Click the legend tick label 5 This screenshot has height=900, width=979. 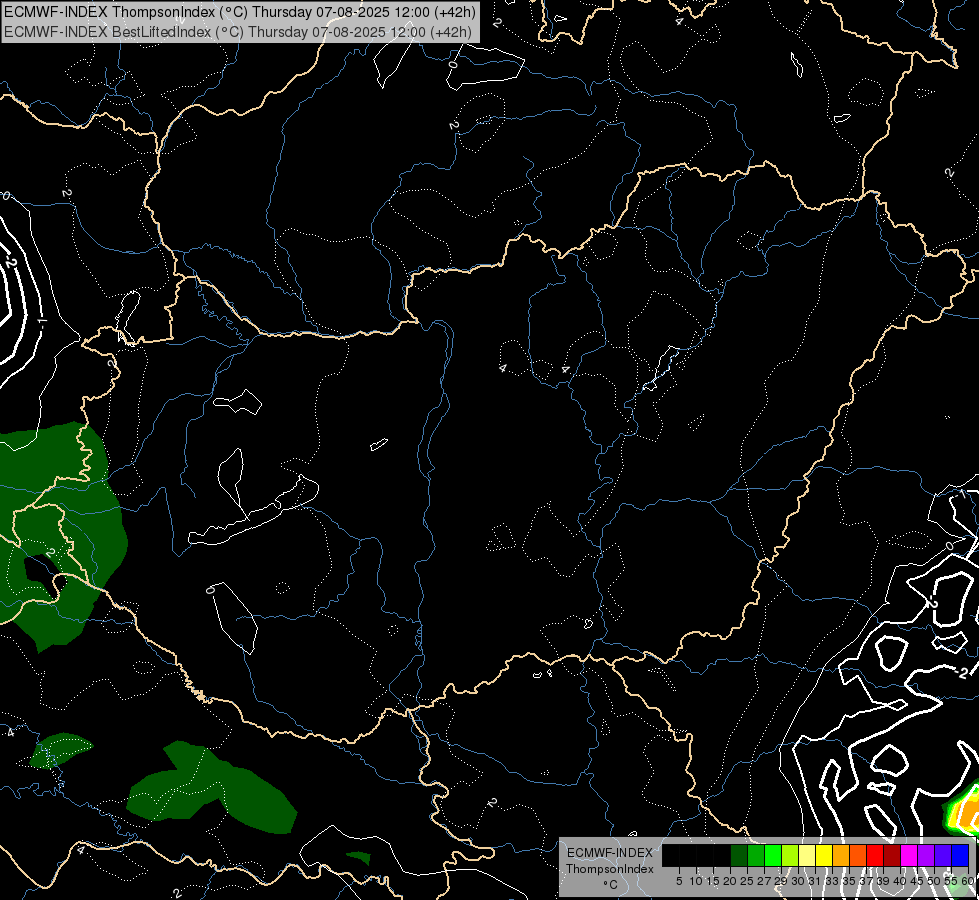pyautogui.click(x=679, y=881)
